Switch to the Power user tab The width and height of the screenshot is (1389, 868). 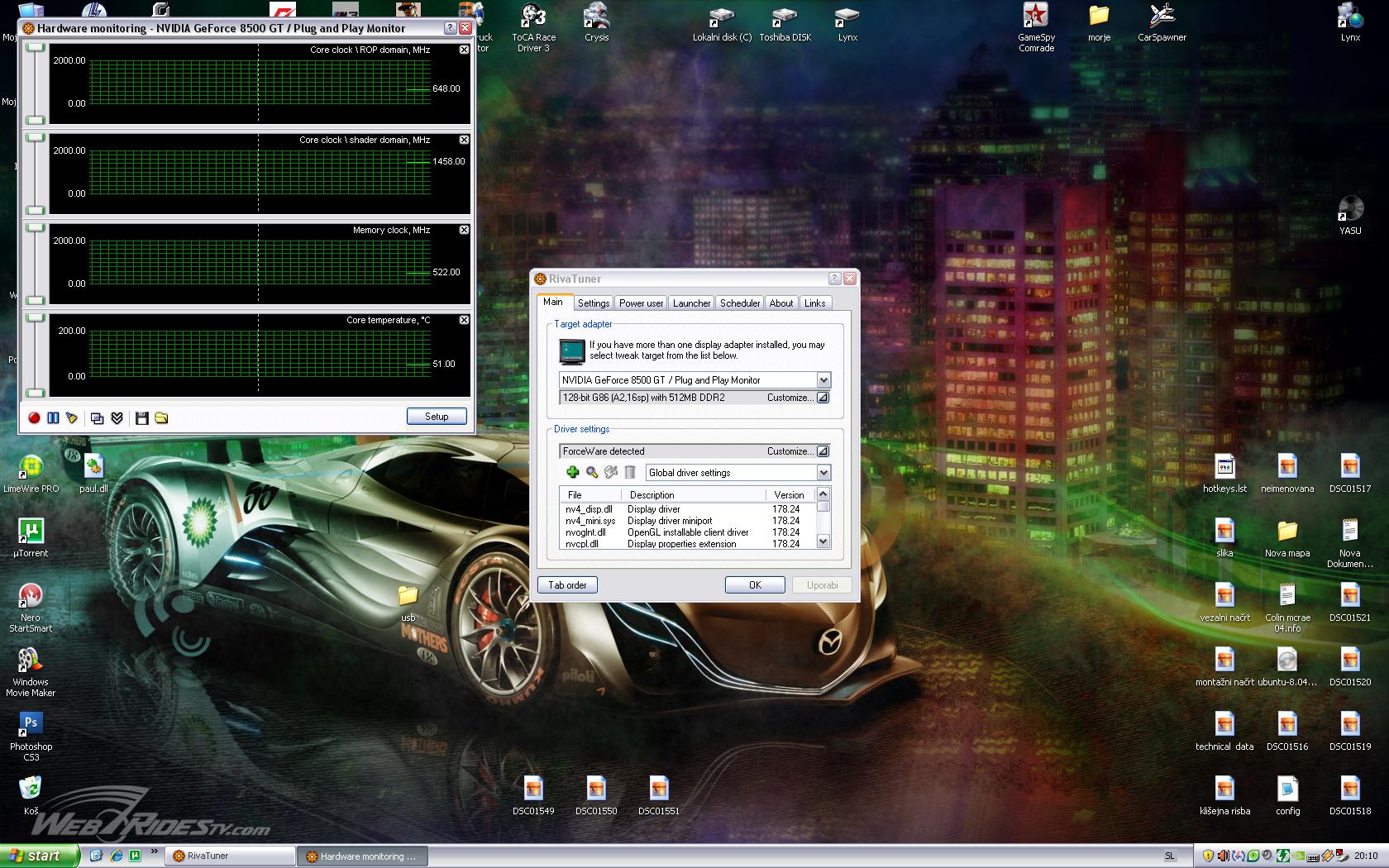point(641,303)
